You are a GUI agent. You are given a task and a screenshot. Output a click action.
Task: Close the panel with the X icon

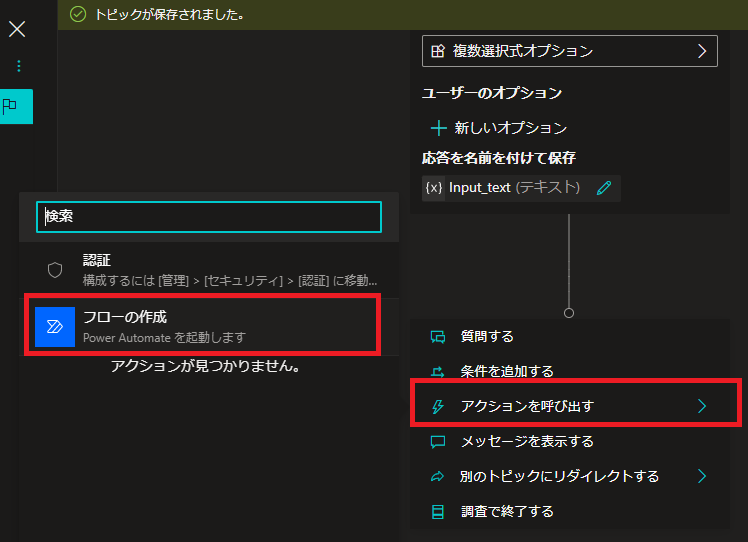tap(17, 29)
